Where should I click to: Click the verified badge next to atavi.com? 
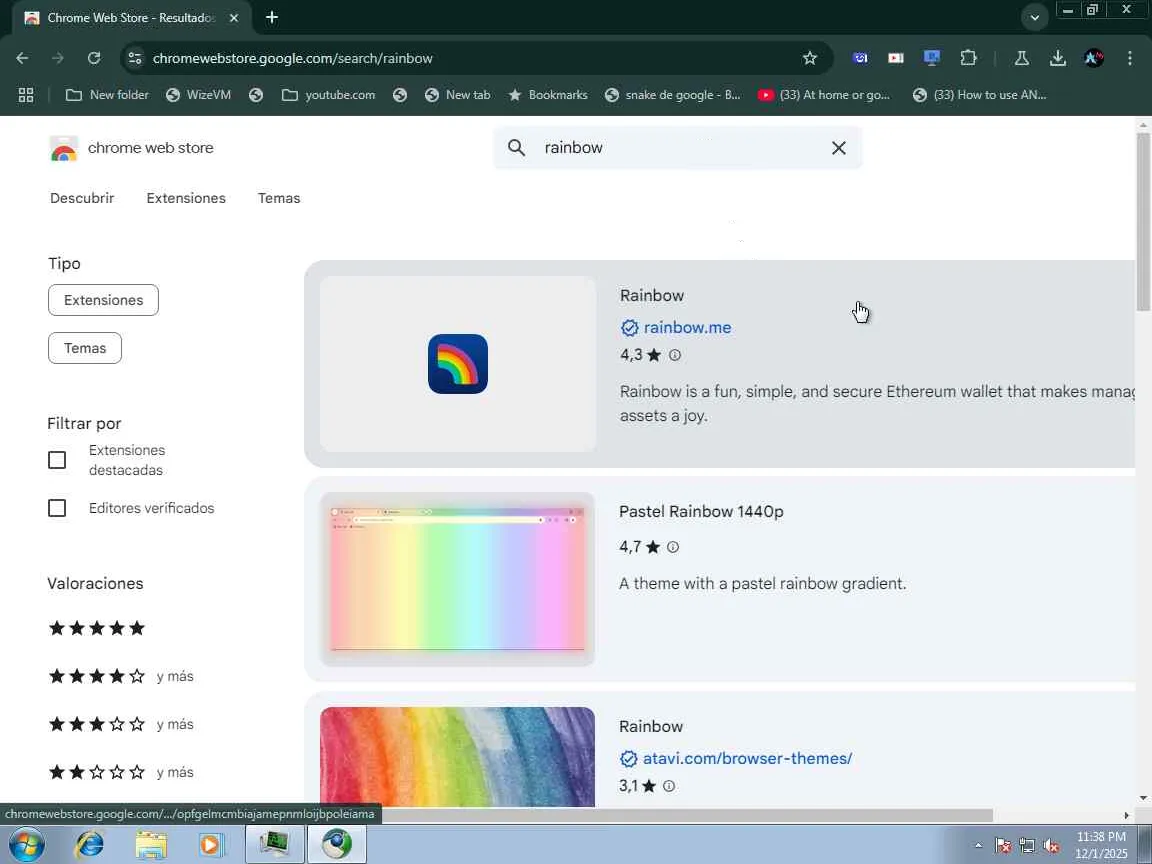tap(628, 758)
